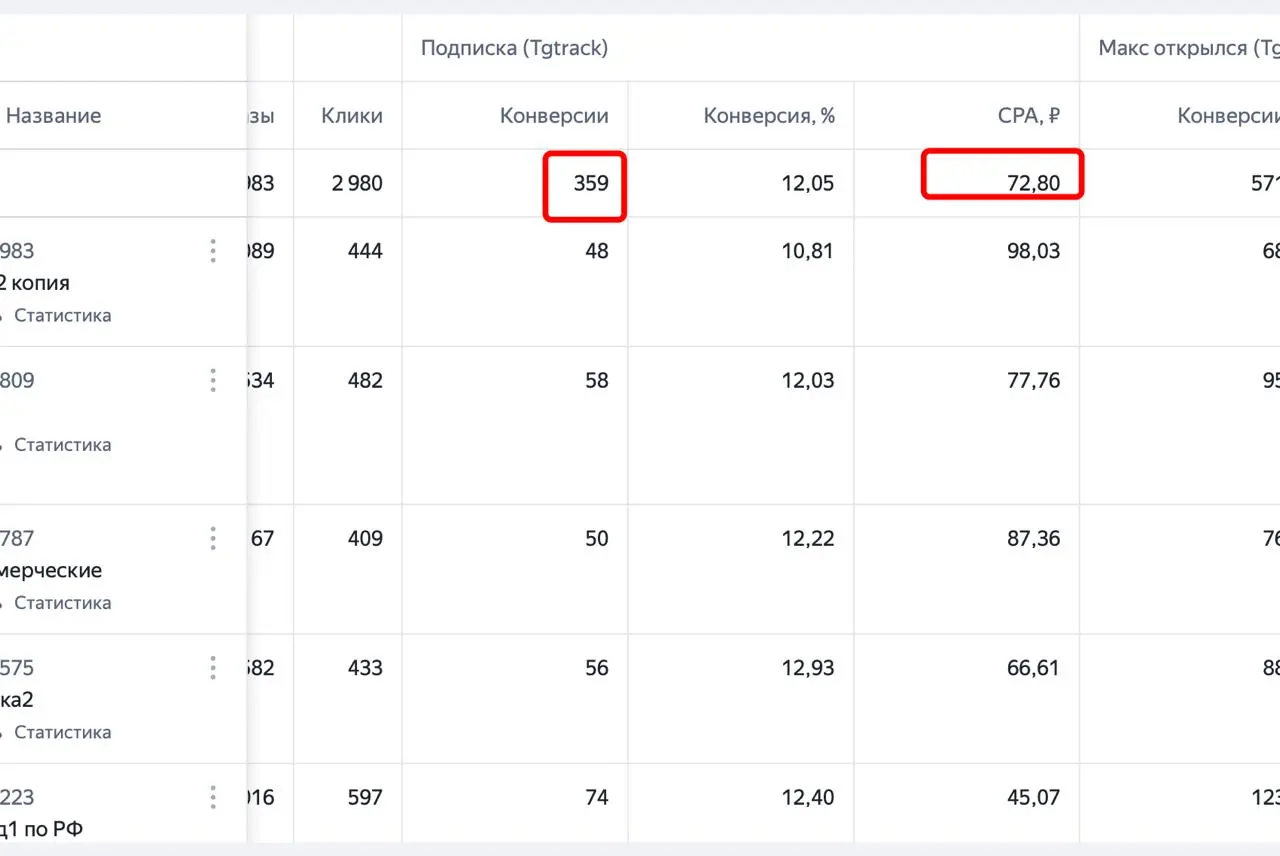The height and width of the screenshot is (856, 1280).
Task: Open the campaign with ID ending 575
Action: click(17, 667)
